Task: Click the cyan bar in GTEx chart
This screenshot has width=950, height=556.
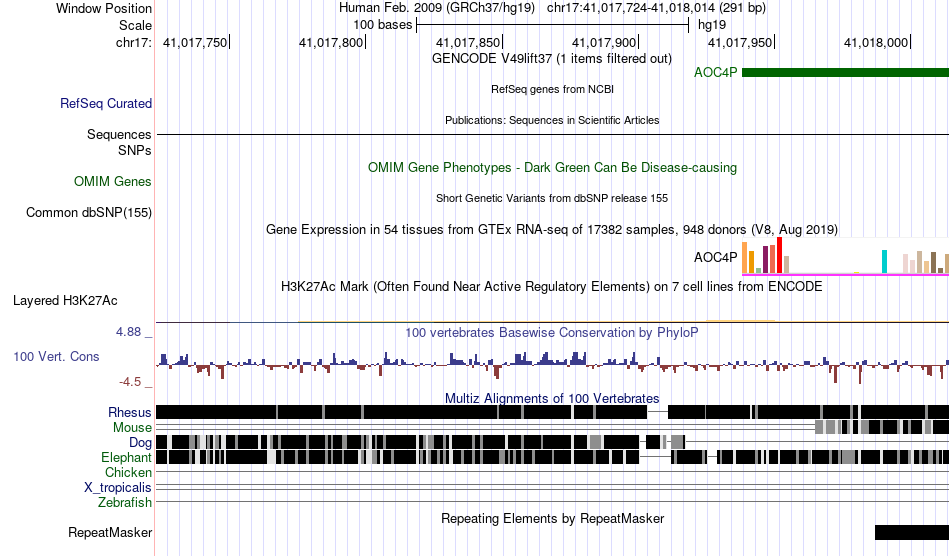Action: [885, 262]
